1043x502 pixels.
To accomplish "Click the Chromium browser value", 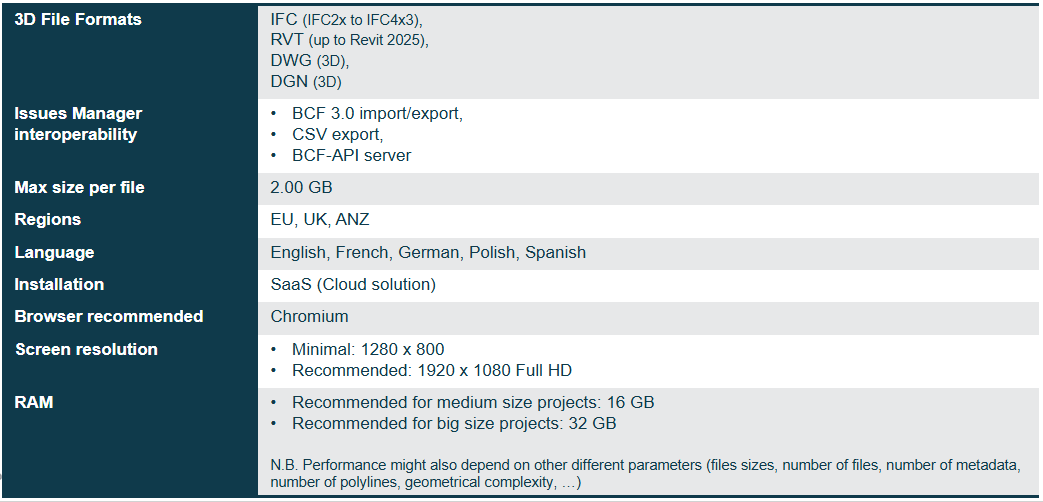I will [x=309, y=316].
